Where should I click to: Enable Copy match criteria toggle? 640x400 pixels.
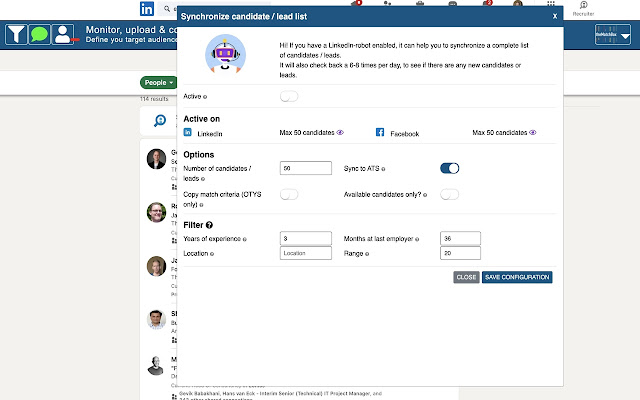point(289,194)
